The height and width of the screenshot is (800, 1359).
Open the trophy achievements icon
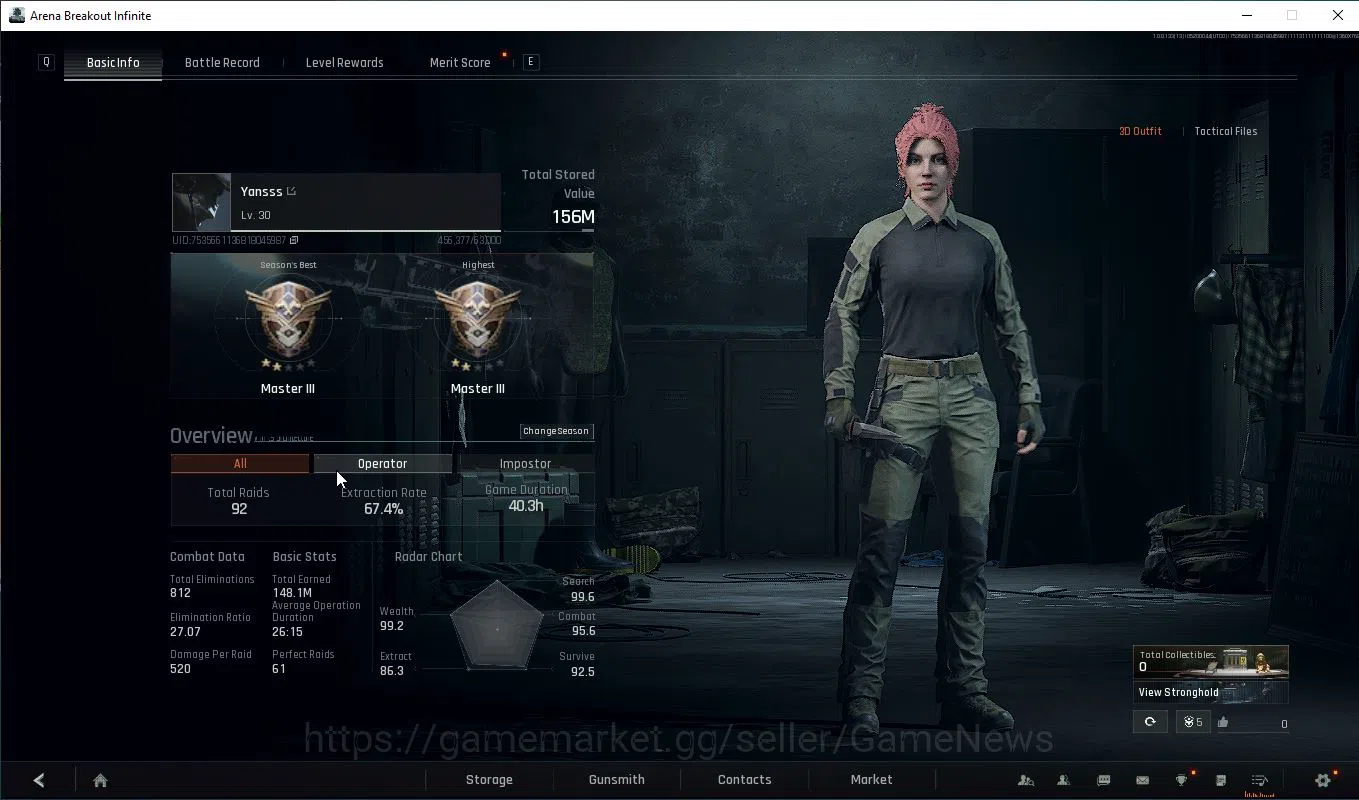click(x=1182, y=780)
